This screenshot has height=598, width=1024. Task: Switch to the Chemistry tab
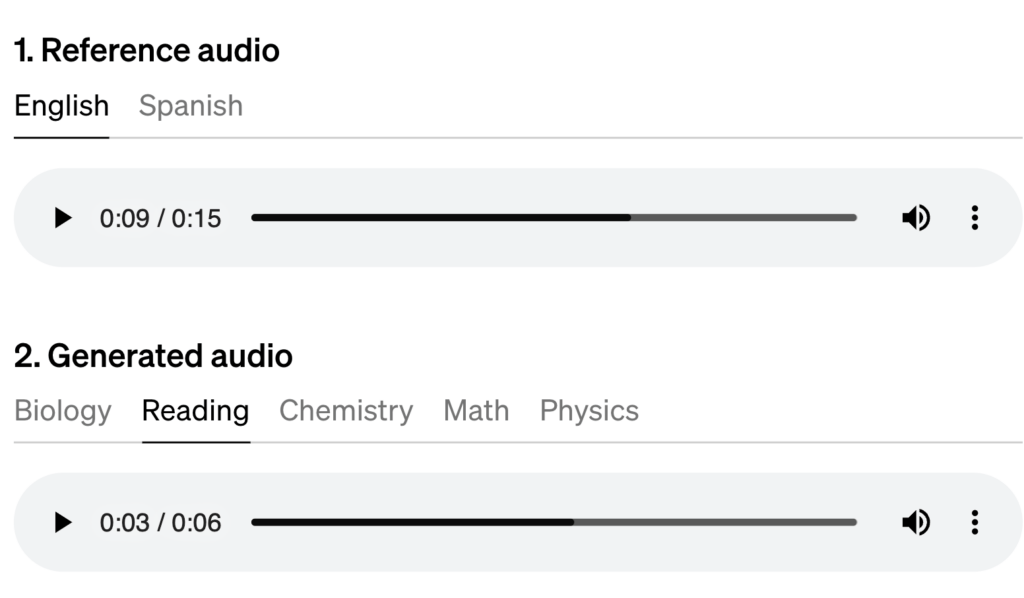click(346, 411)
